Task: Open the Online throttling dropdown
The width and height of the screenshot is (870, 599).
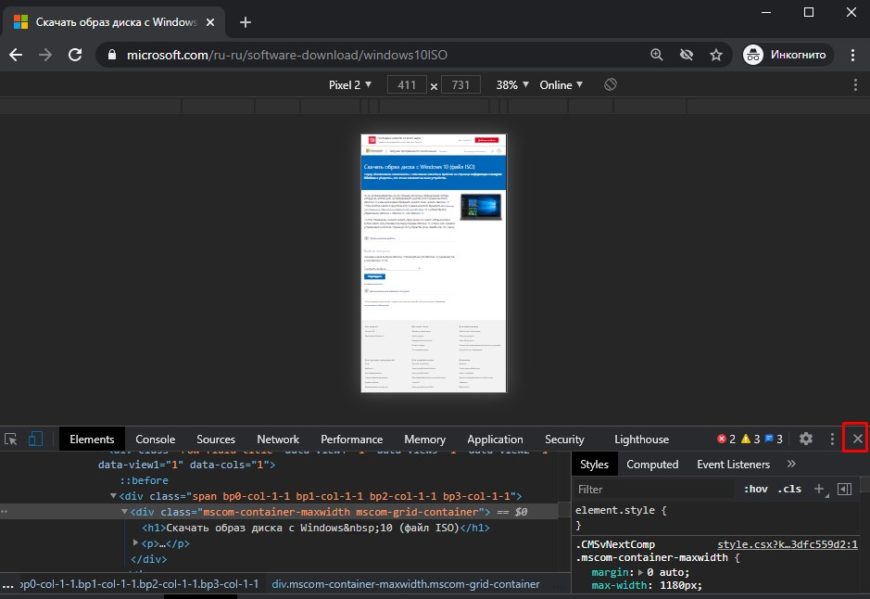Action: coord(561,85)
